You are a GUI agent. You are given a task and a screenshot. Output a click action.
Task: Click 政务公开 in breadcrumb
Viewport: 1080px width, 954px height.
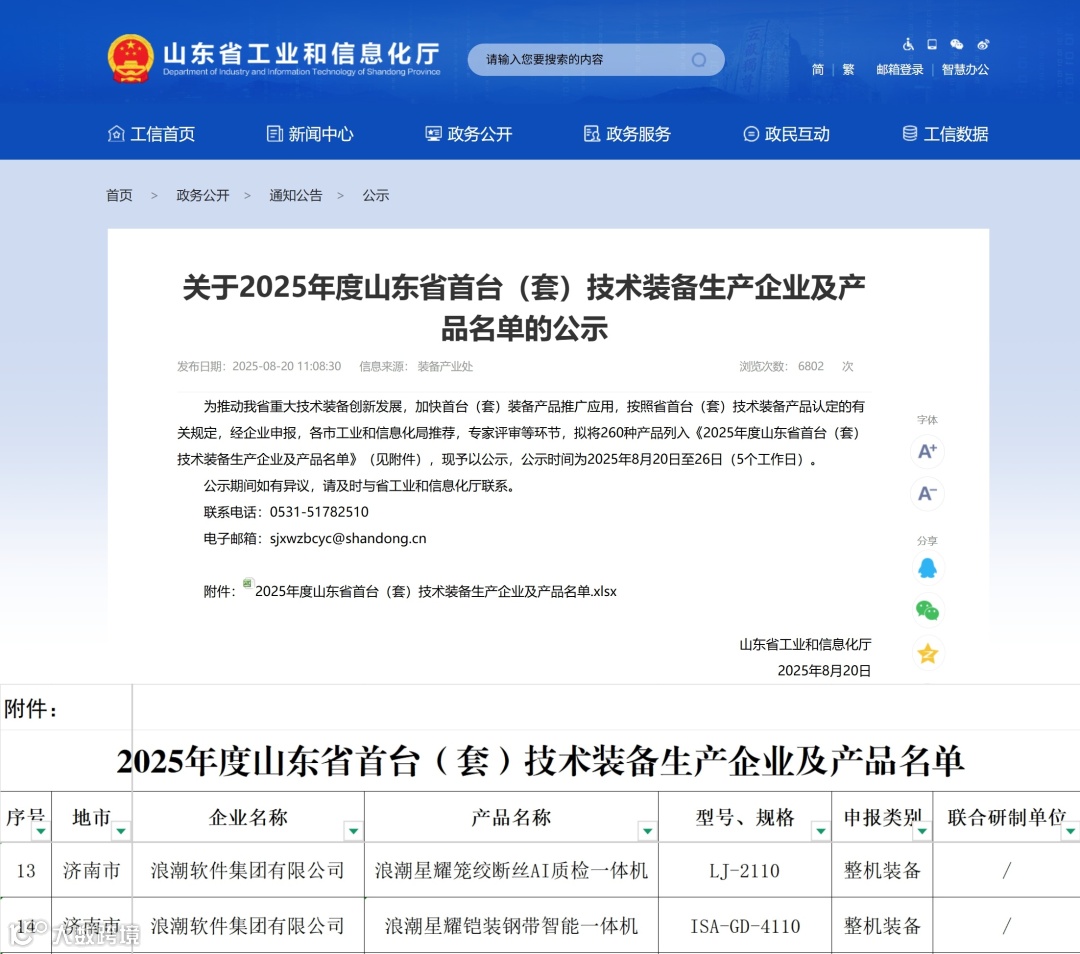coord(202,196)
